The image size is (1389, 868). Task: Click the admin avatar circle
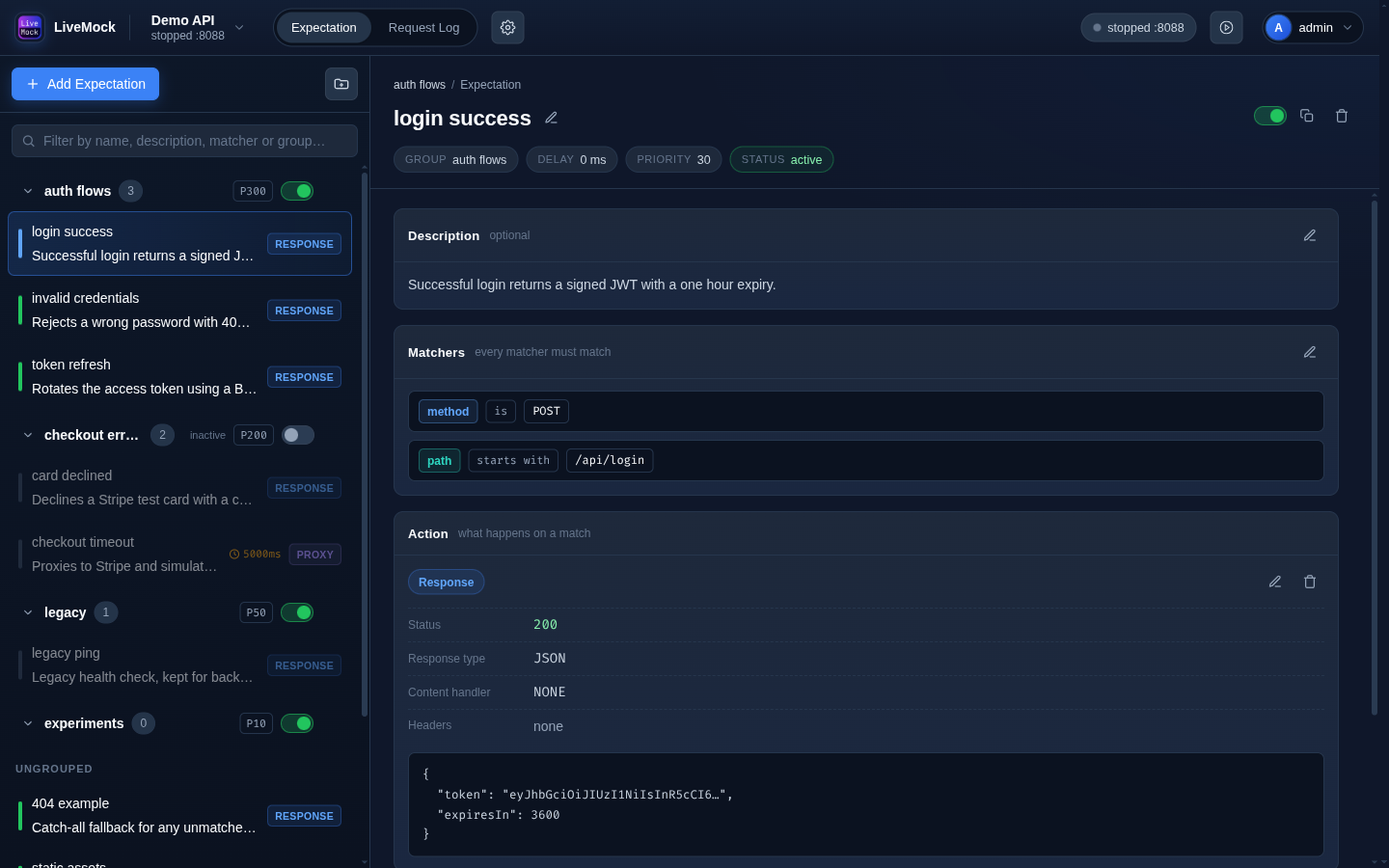point(1278,28)
